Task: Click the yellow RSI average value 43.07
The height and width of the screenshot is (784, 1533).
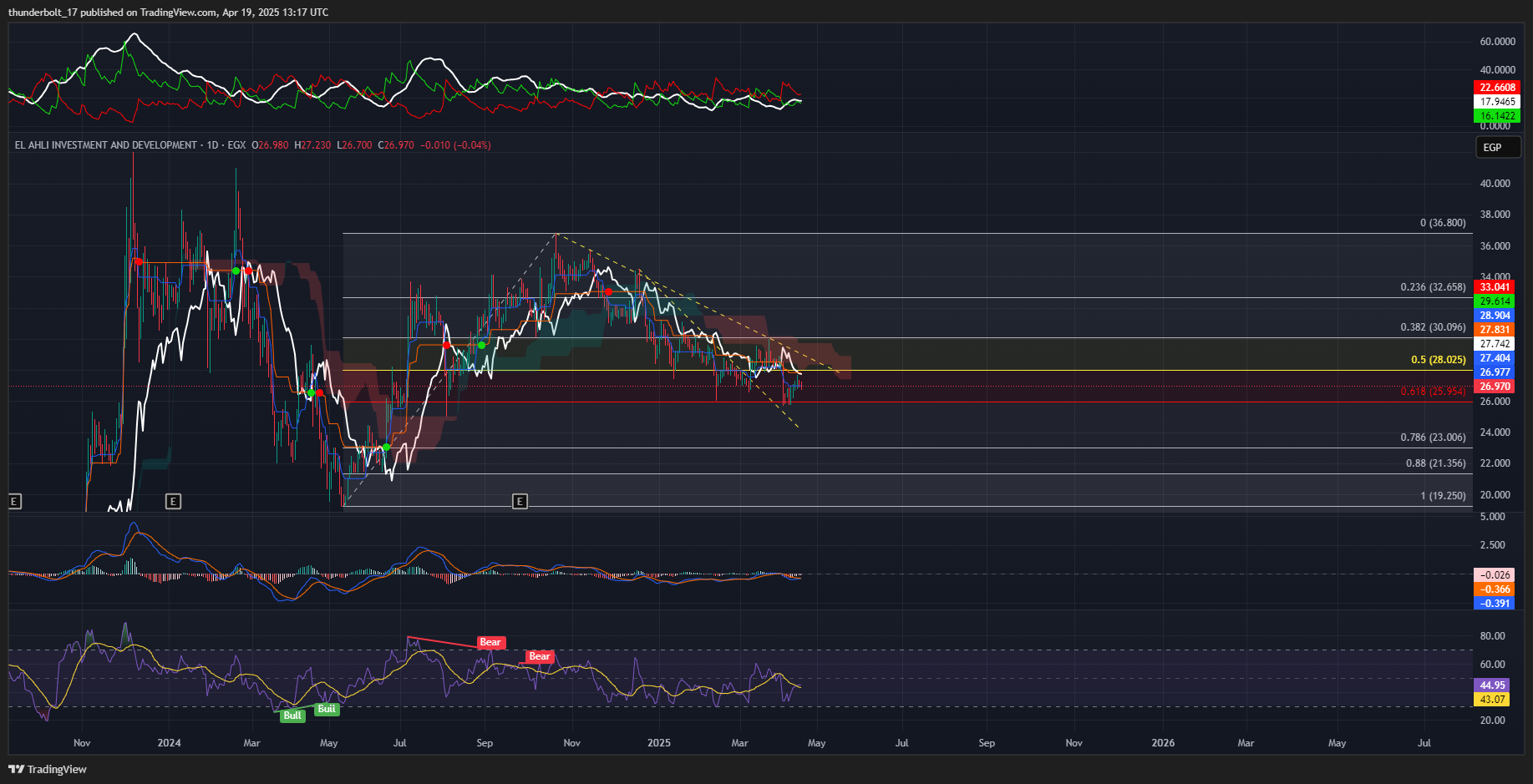Action: tap(1493, 700)
